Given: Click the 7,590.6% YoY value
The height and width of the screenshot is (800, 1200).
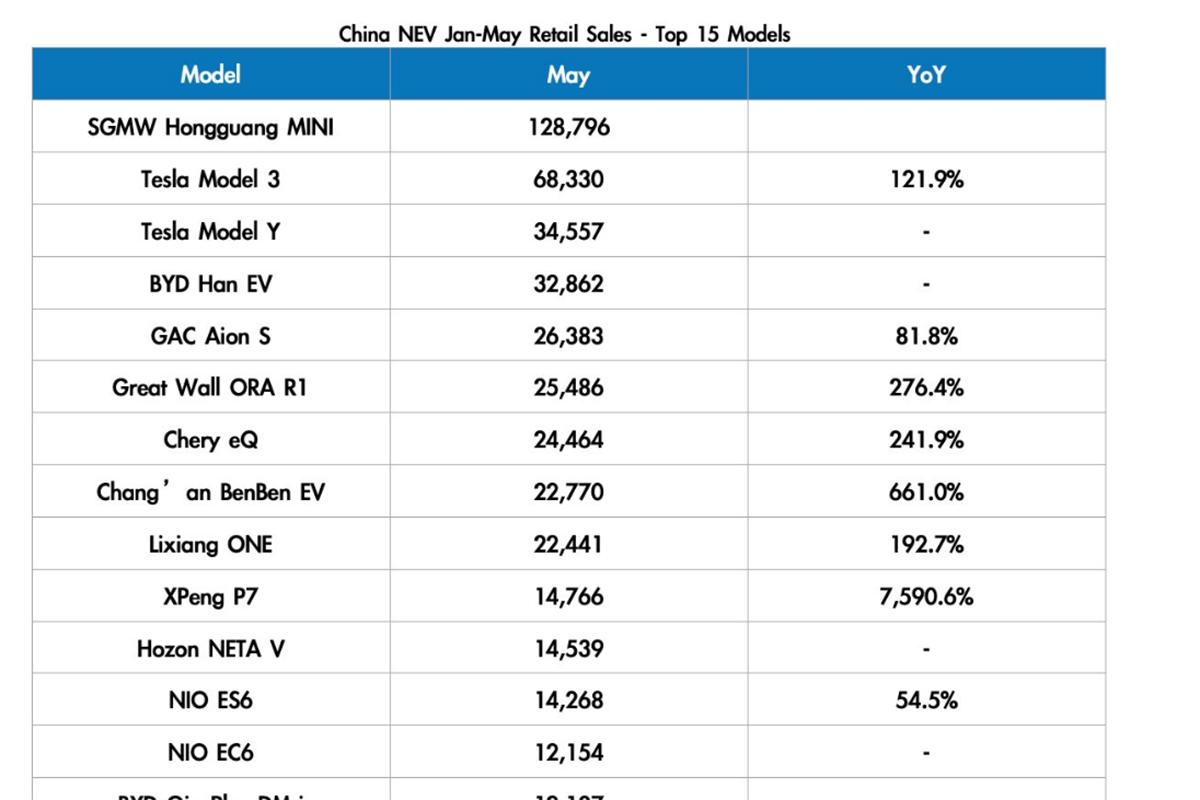Looking at the screenshot, I should pyautogui.click(x=926, y=597).
